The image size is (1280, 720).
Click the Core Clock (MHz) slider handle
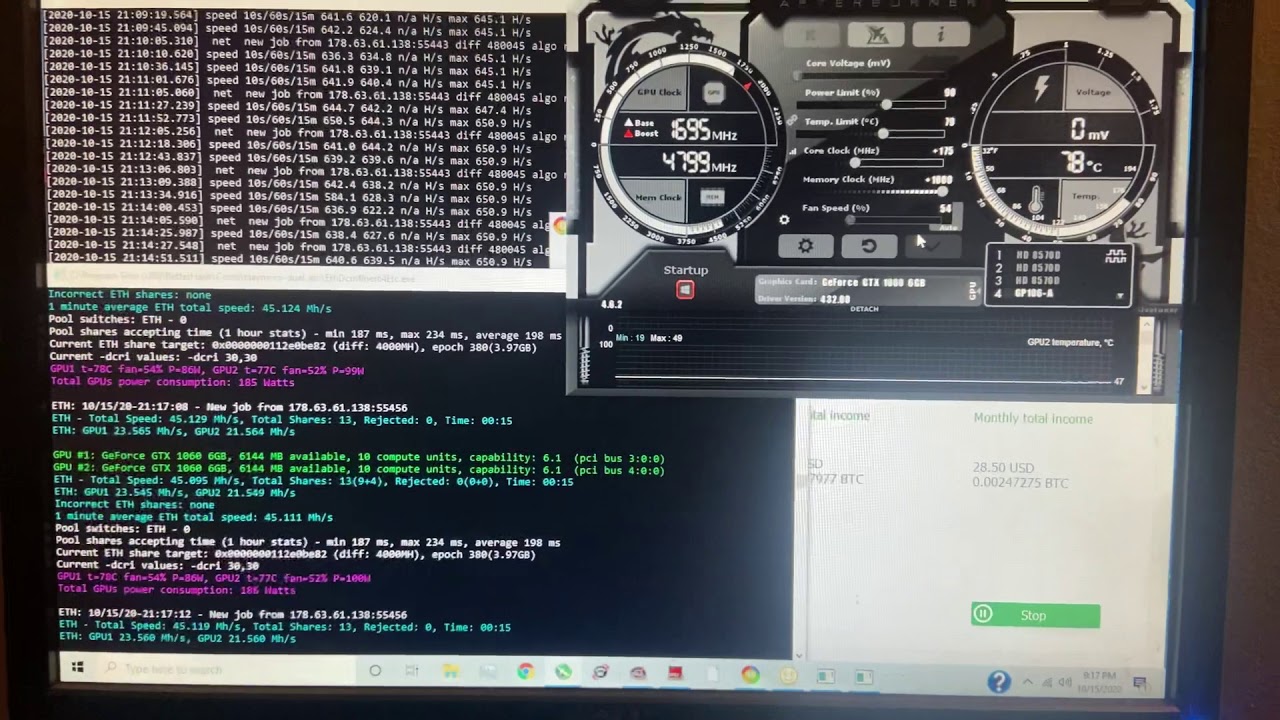pyautogui.click(x=855, y=163)
